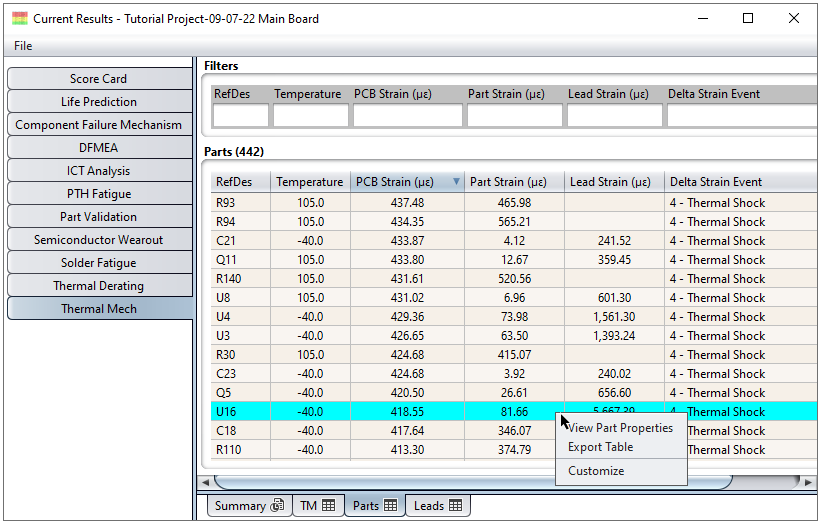The image size is (824, 527).
Task: Go to Life Prediction results
Action: (x=98, y=102)
